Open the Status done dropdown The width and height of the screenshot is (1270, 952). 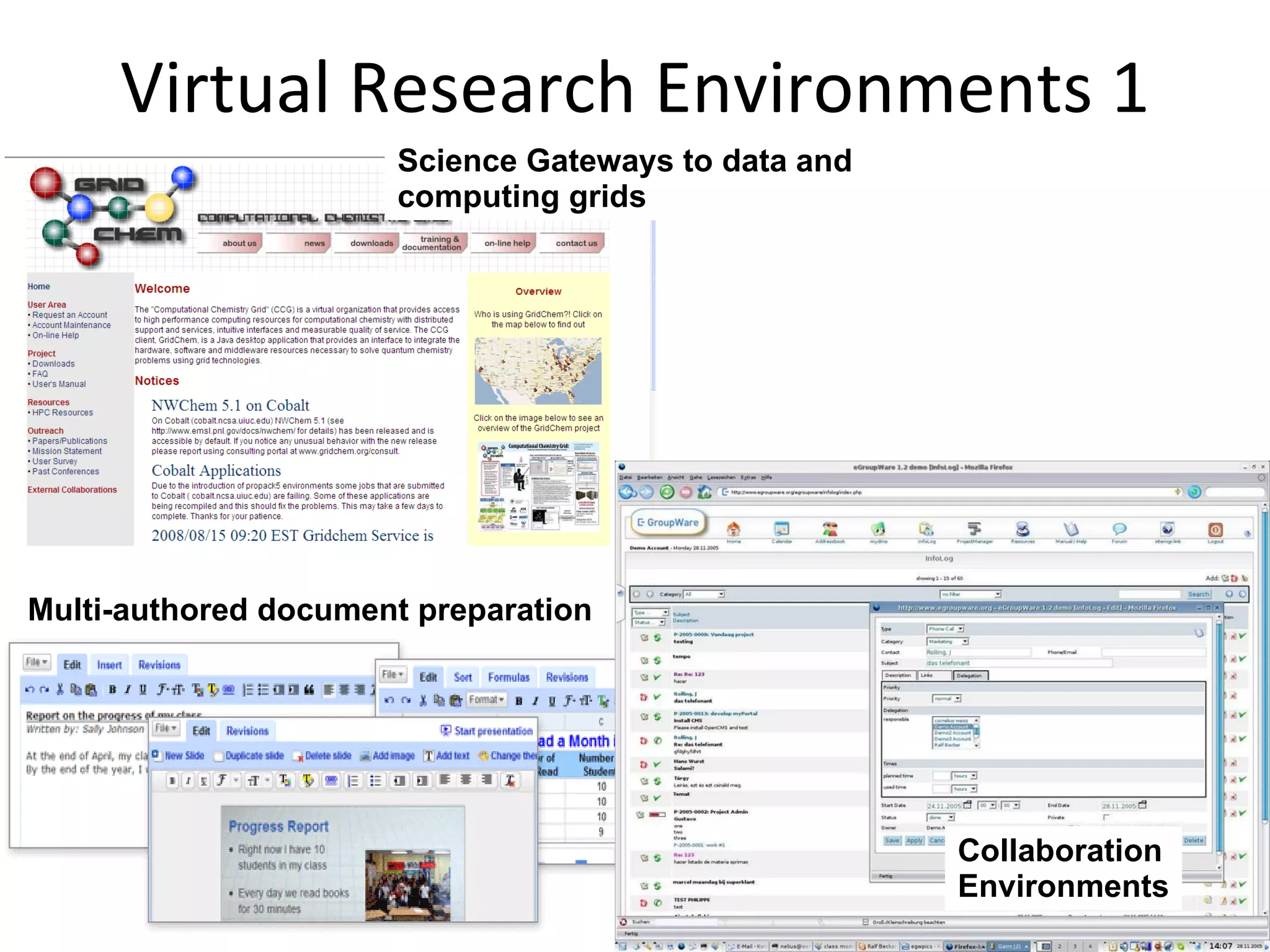pos(941,818)
